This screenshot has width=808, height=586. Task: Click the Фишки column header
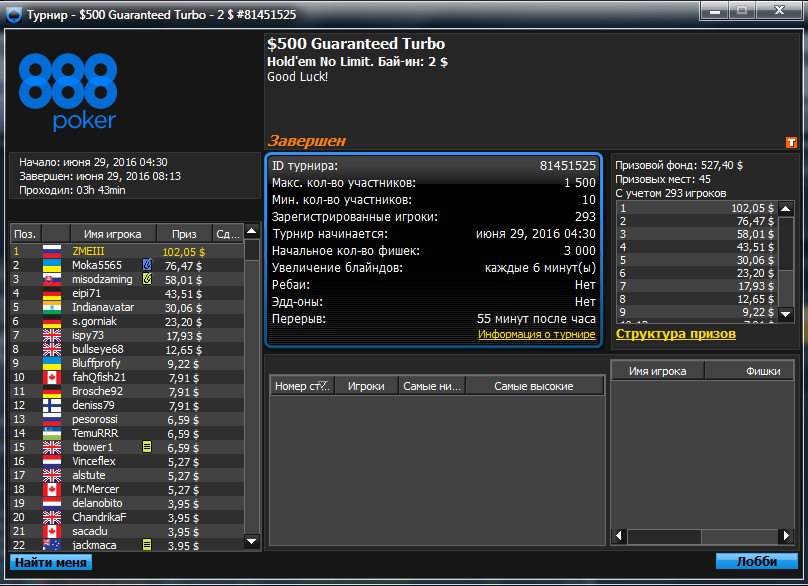tap(750, 371)
